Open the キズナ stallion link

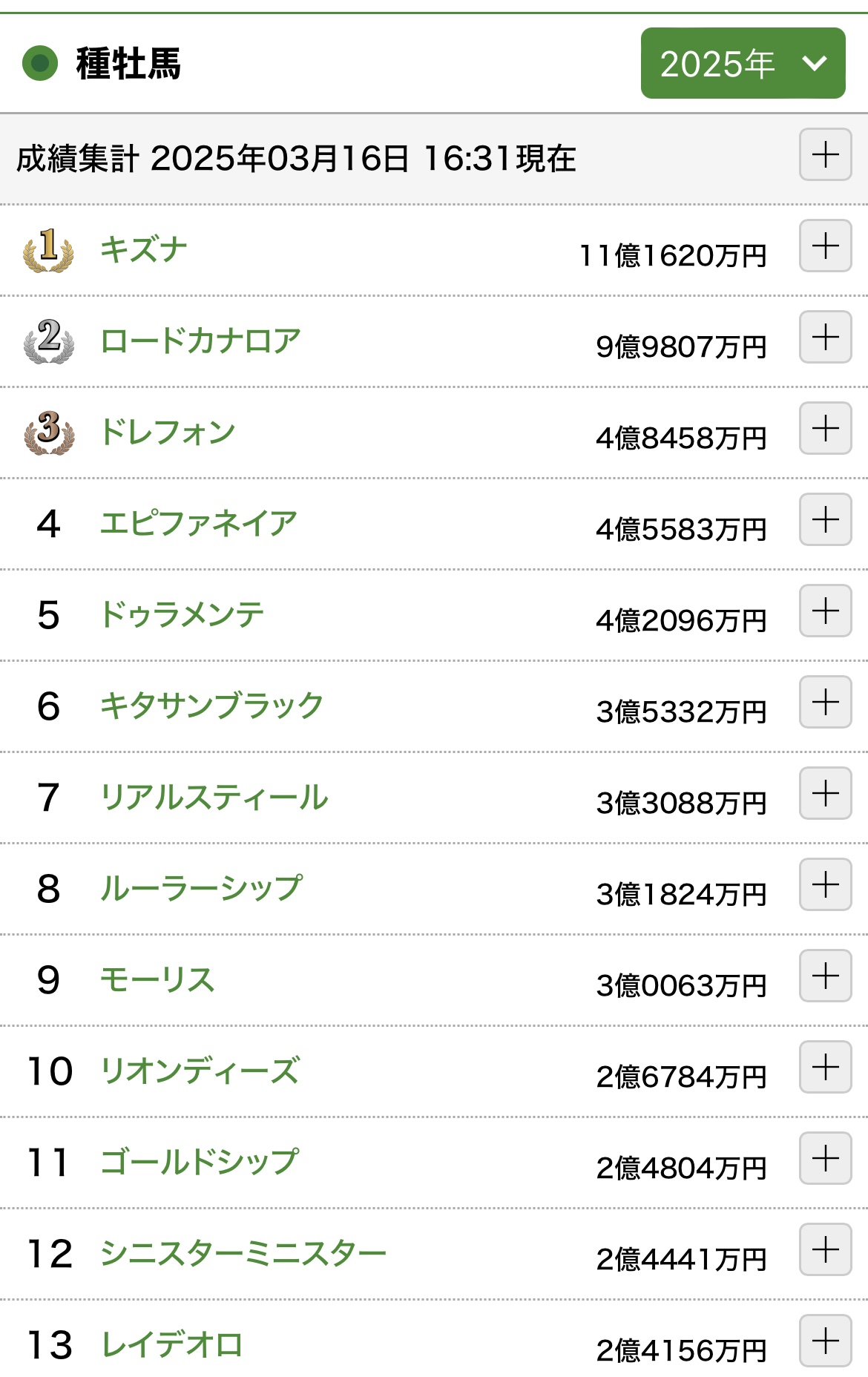coord(144,249)
